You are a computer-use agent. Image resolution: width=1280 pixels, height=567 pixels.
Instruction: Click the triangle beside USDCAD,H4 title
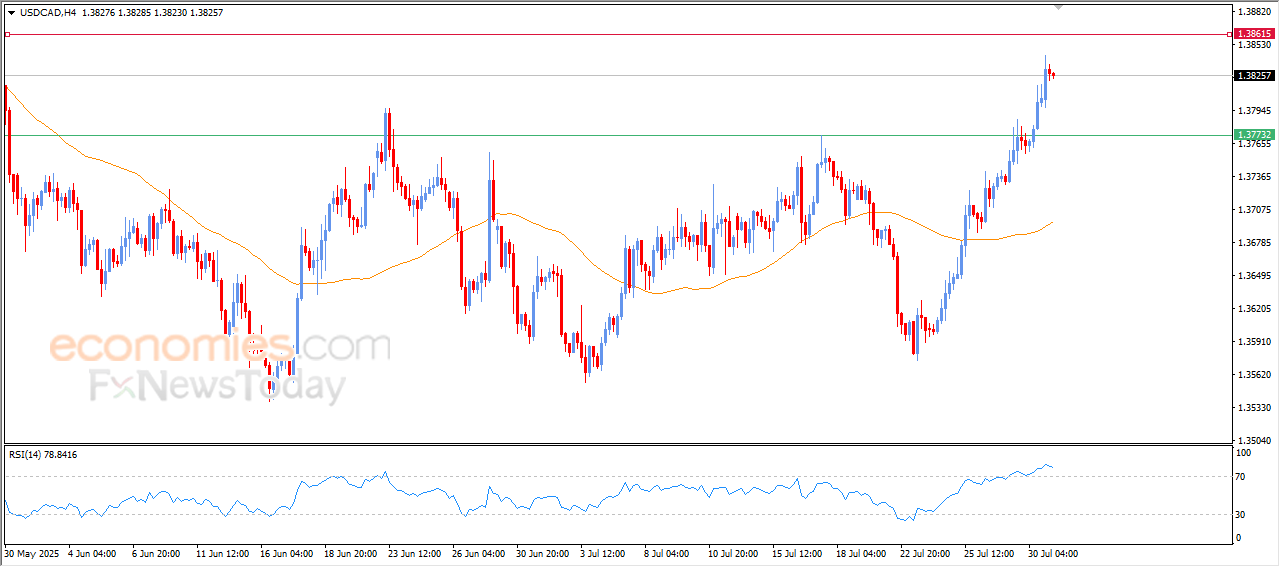pos(11,13)
